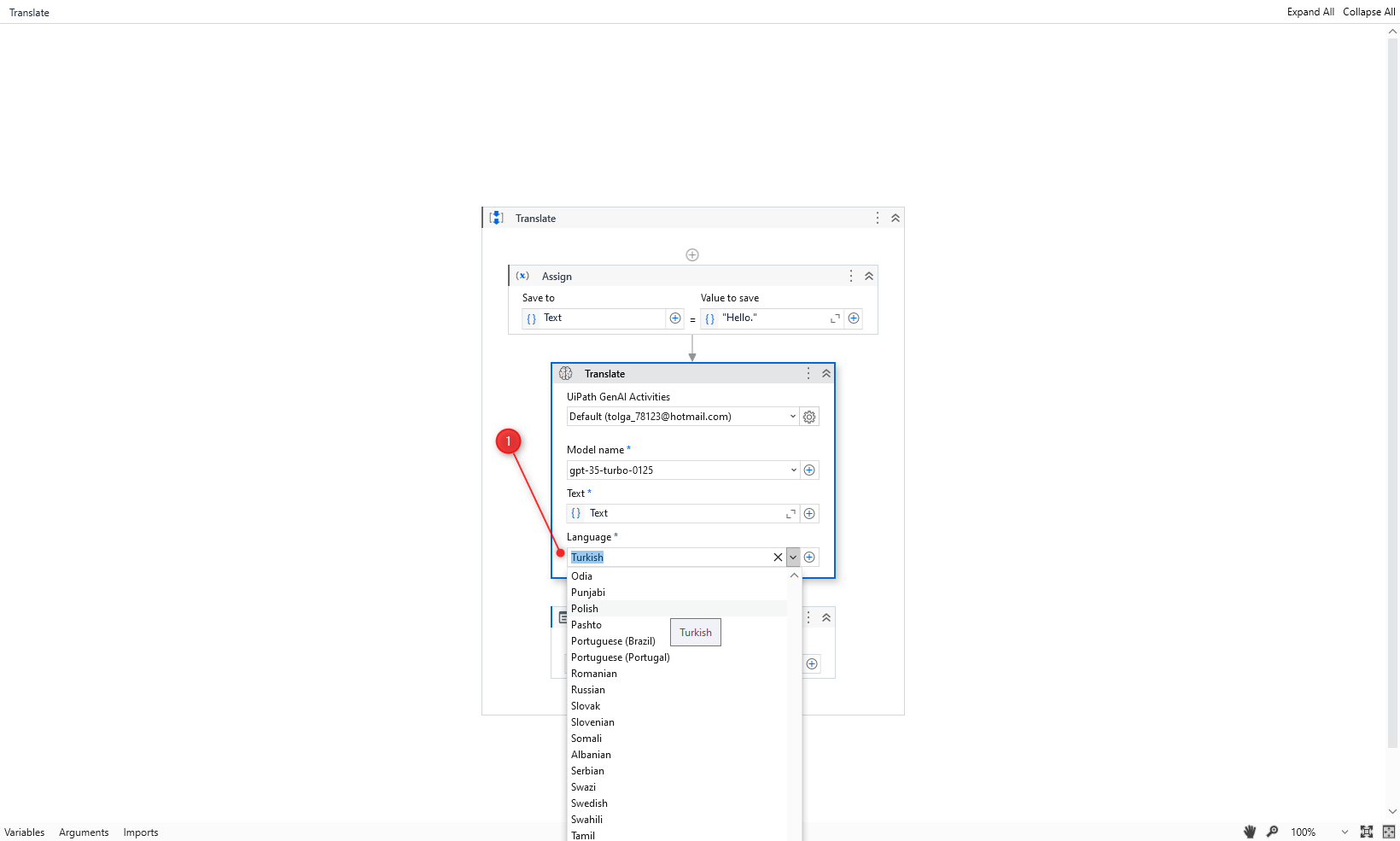Toggle the overview panel icon

(x=1389, y=832)
